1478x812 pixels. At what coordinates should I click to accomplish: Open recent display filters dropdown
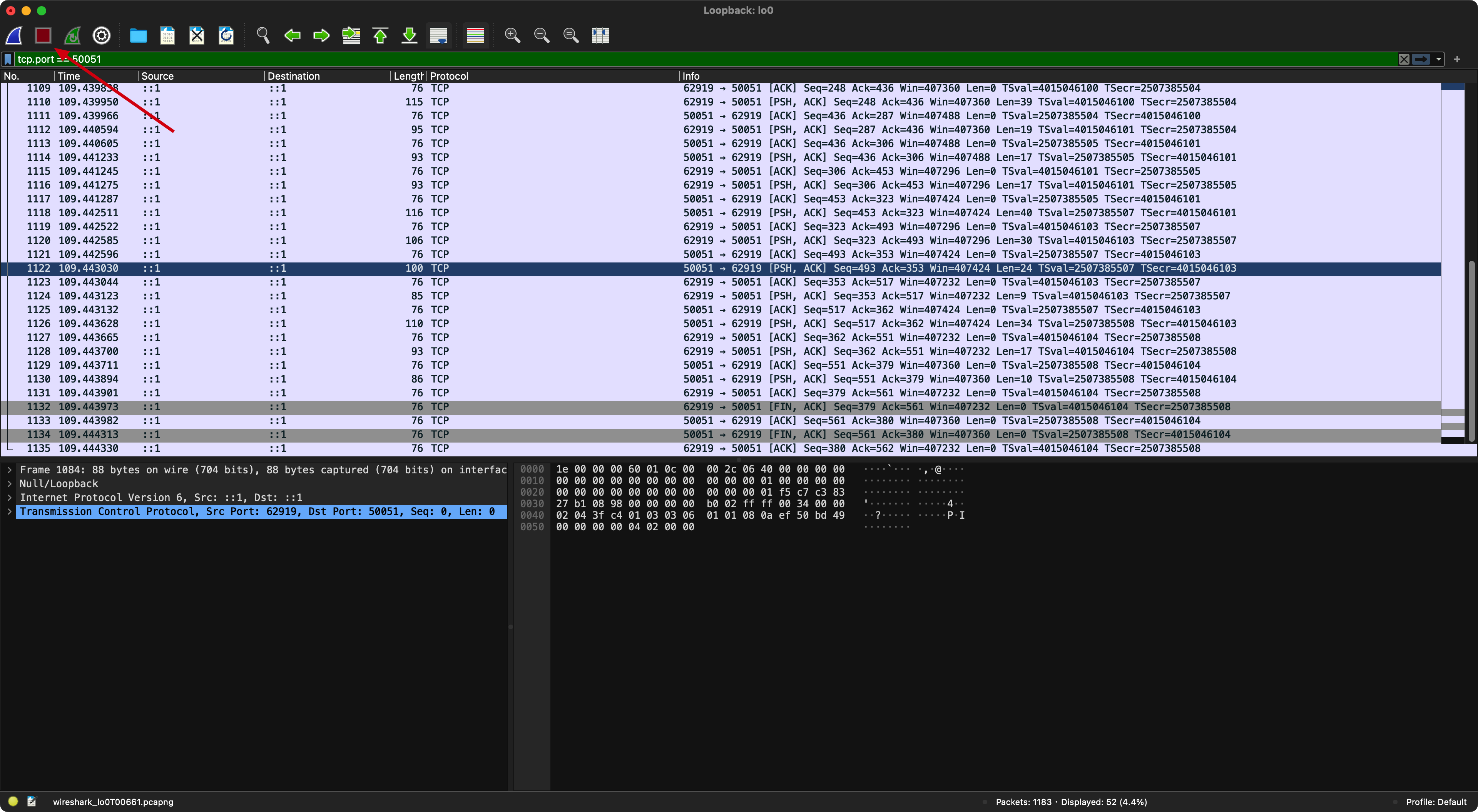click(1438, 59)
